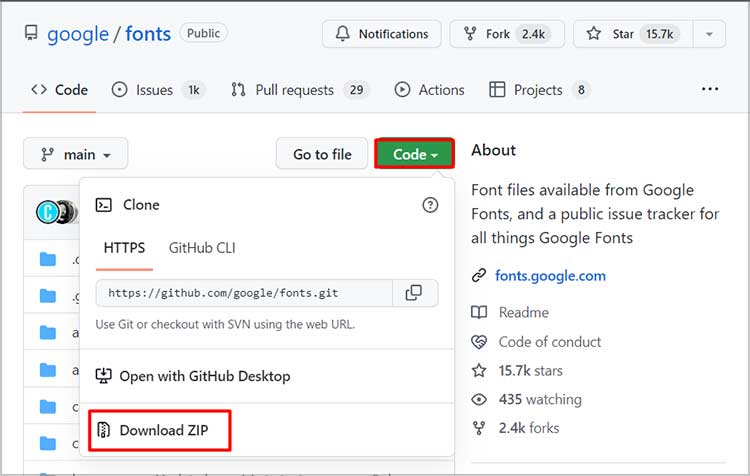Open the Issues tab
Viewport: 750px width, 476px height.
point(158,90)
